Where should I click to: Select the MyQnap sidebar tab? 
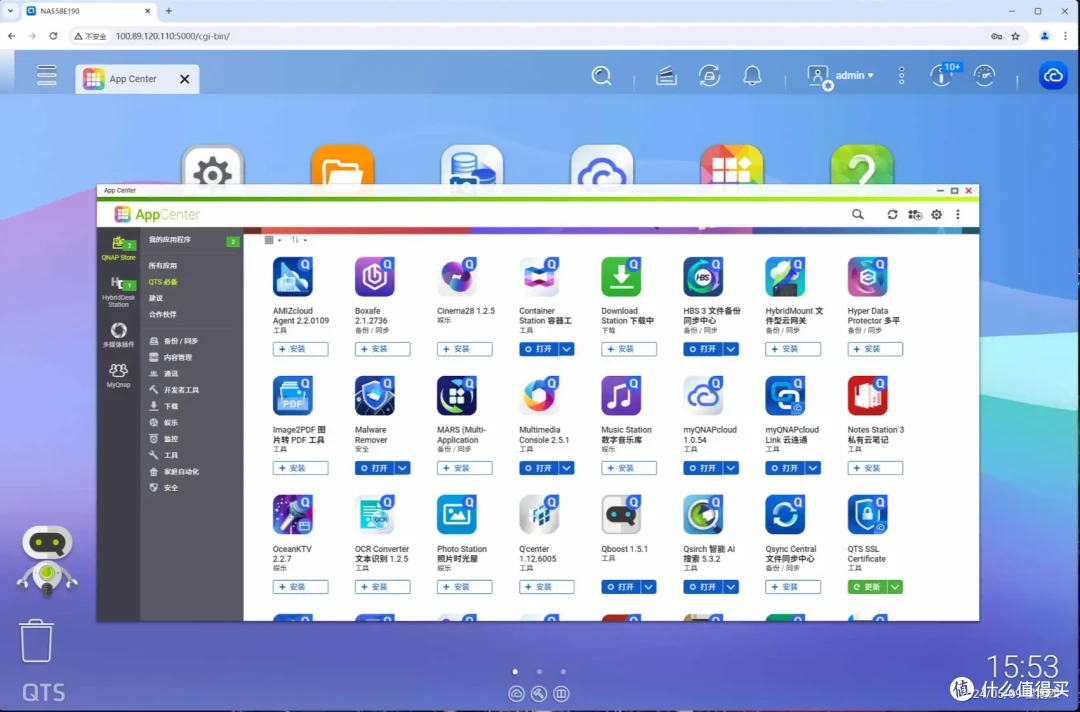118,376
